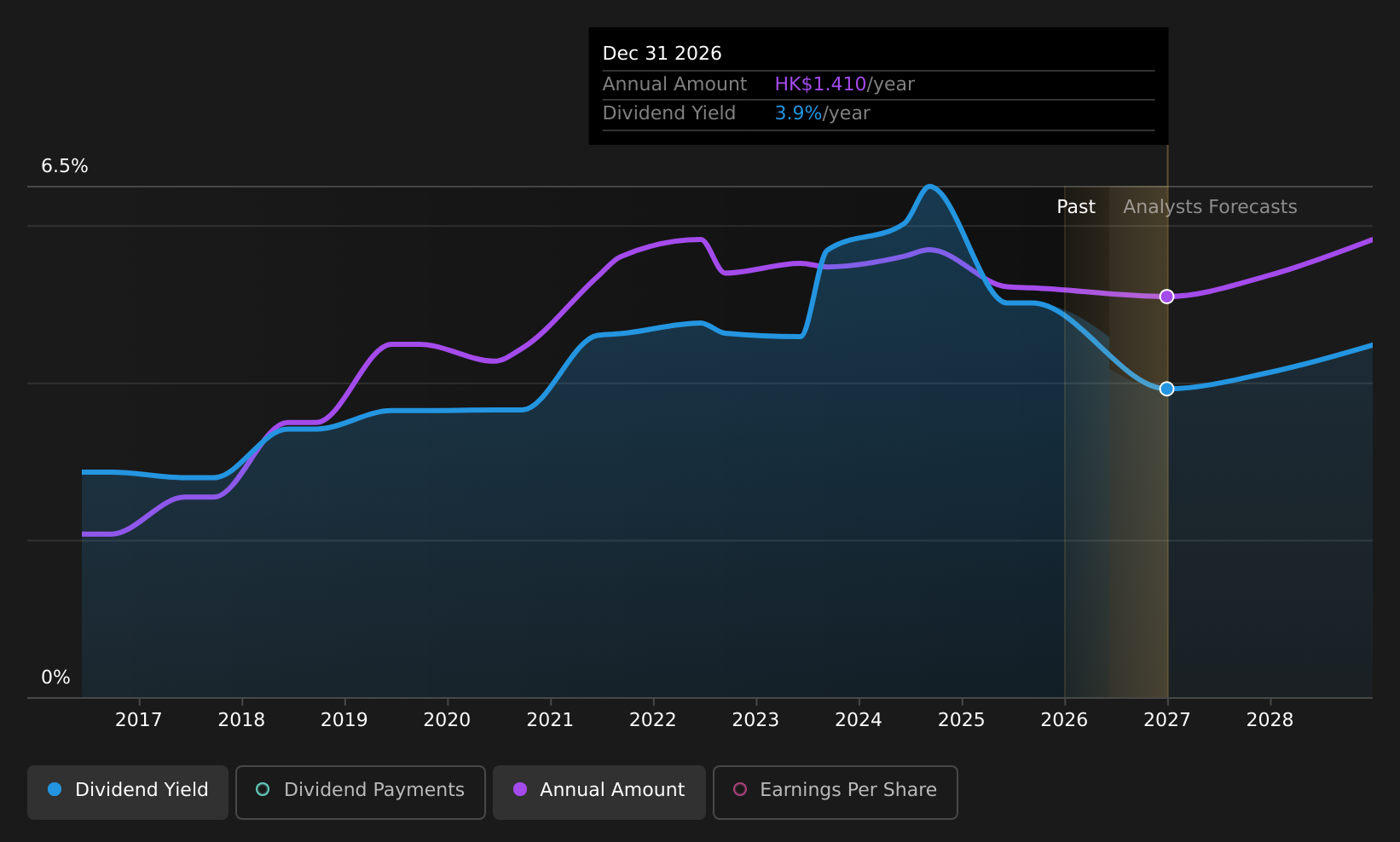Viewport: 1400px width, 842px height.
Task: Click the Dec 31 2026 tooltip date
Action: (662, 54)
